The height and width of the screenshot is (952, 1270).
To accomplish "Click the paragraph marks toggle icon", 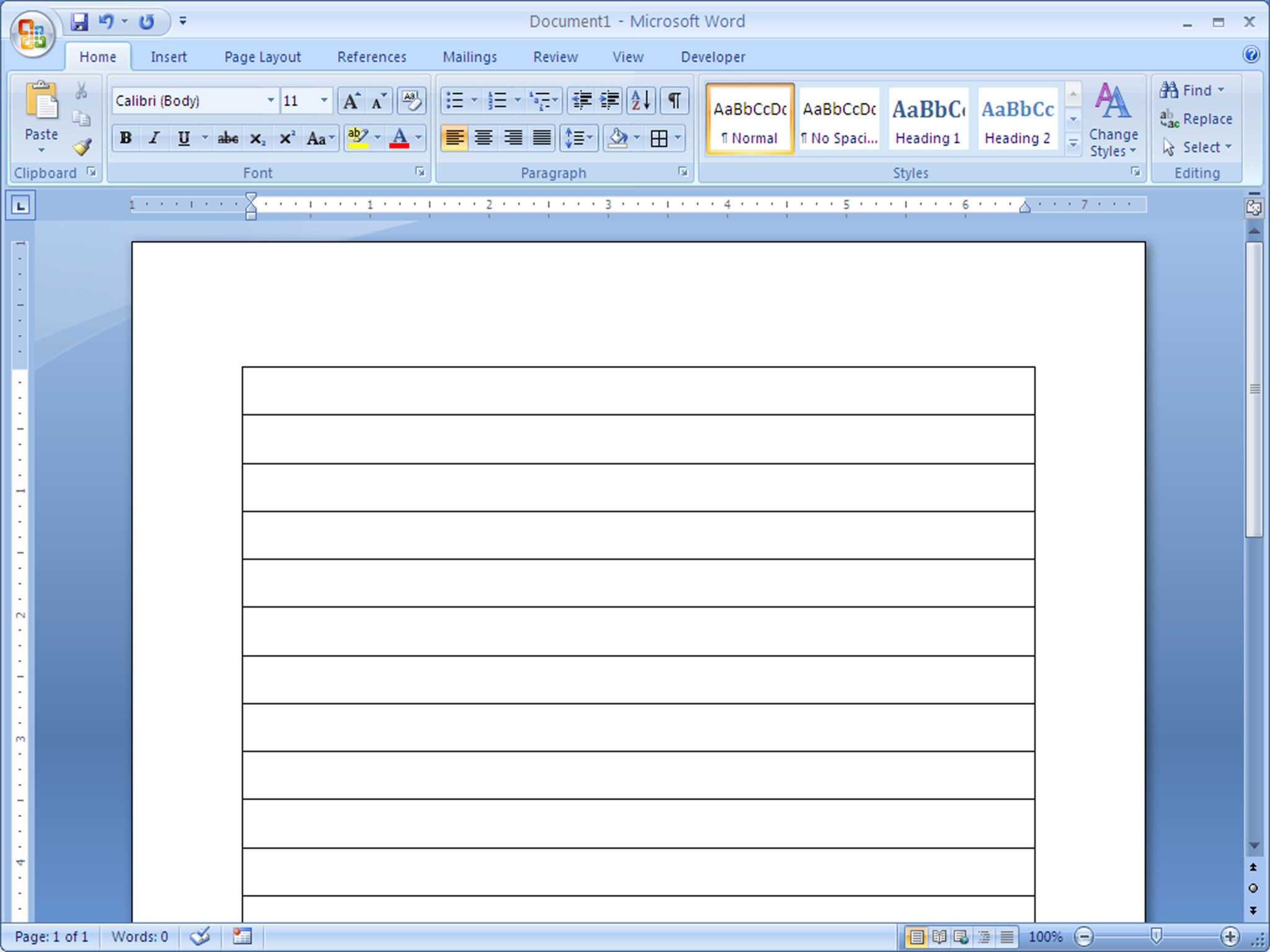I will pyautogui.click(x=675, y=100).
